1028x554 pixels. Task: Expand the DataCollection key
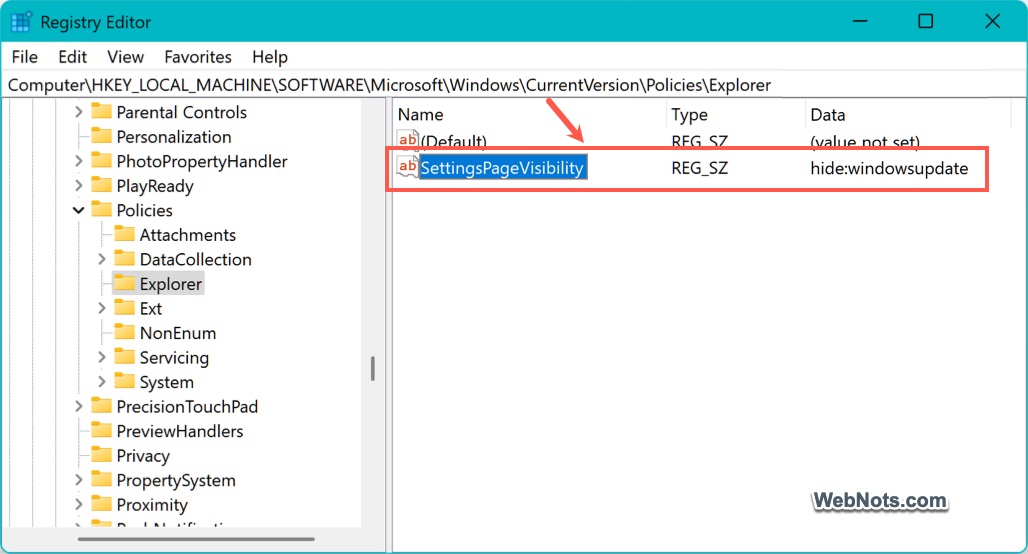102,259
